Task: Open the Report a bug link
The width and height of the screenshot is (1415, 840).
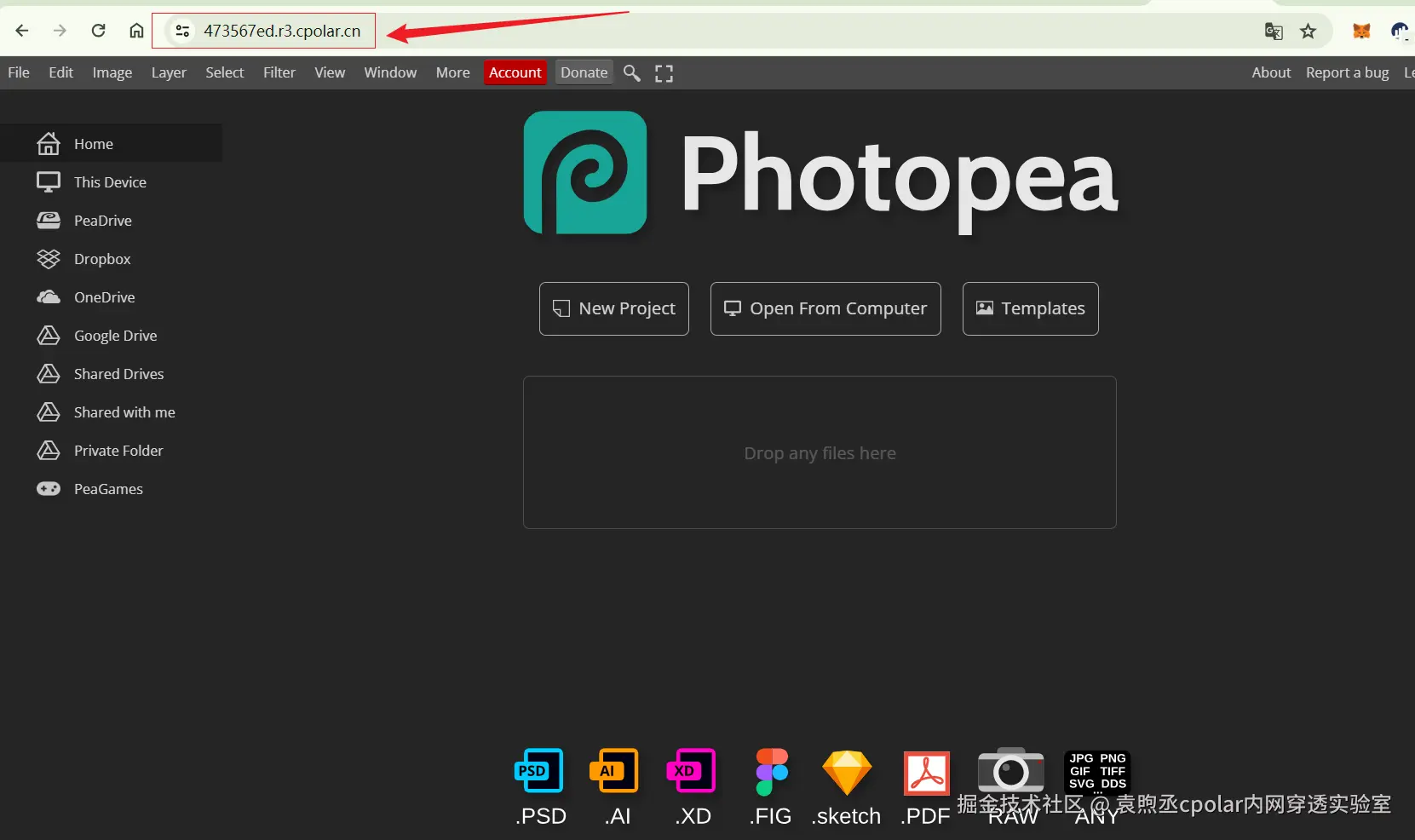Action: click(x=1348, y=72)
